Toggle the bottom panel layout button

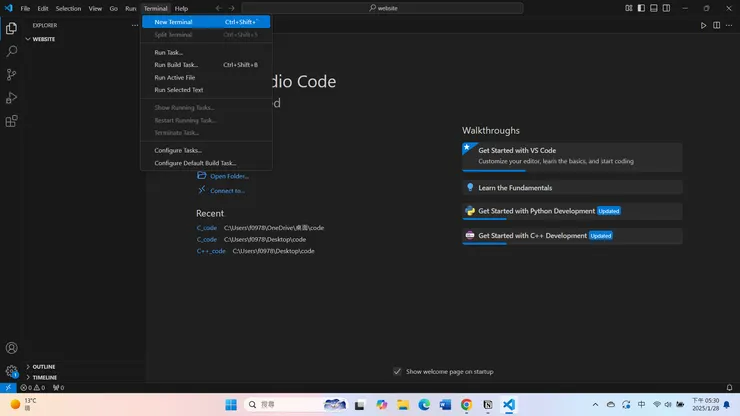tap(654, 8)
